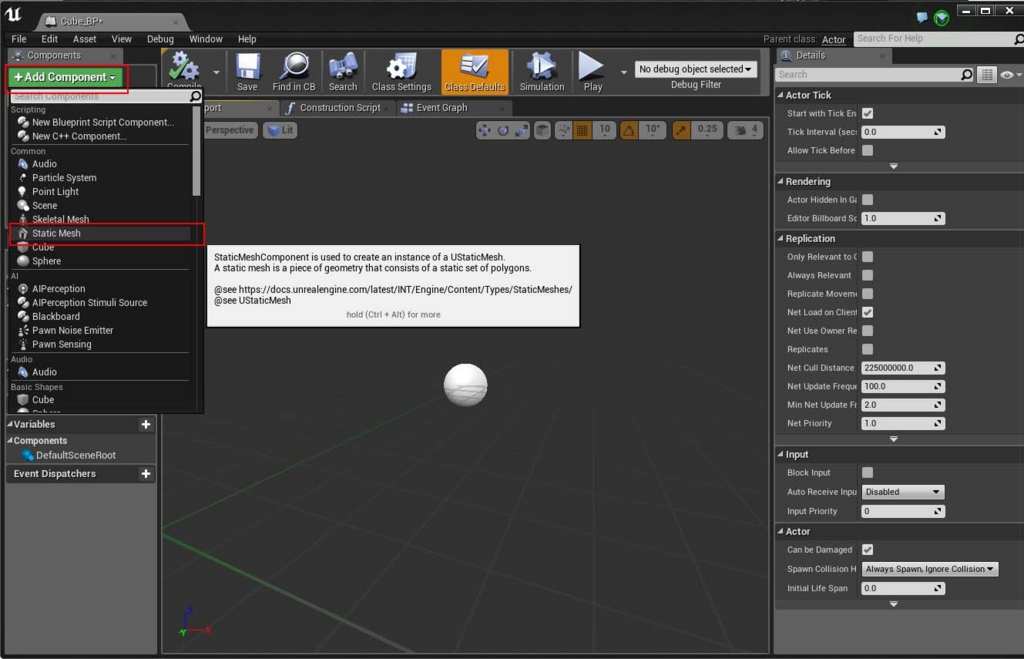Image resolution: width=1024 pixels, height=659 pixels.
Task: Check Actor Hidden In Game
Action: [867, 200]
